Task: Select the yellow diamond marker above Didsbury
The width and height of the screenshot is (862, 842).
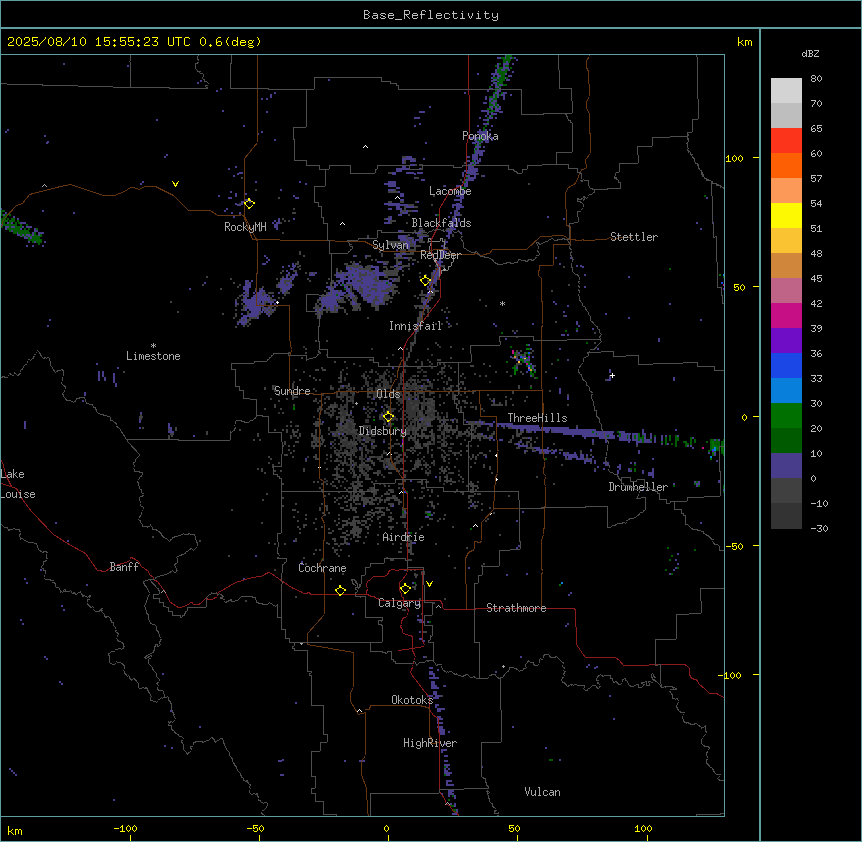Action: (389, 417)
